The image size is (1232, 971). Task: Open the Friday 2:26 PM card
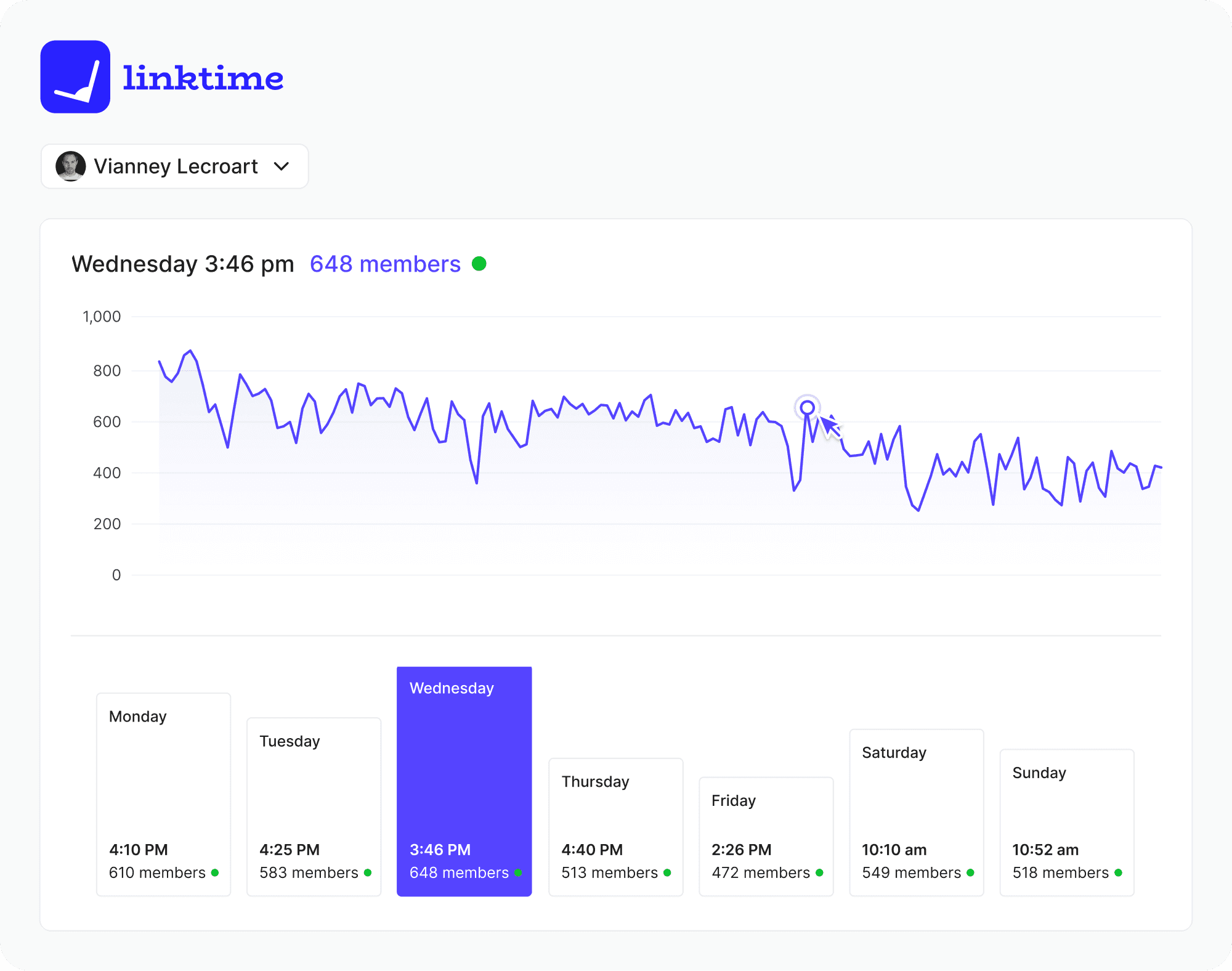766,836
